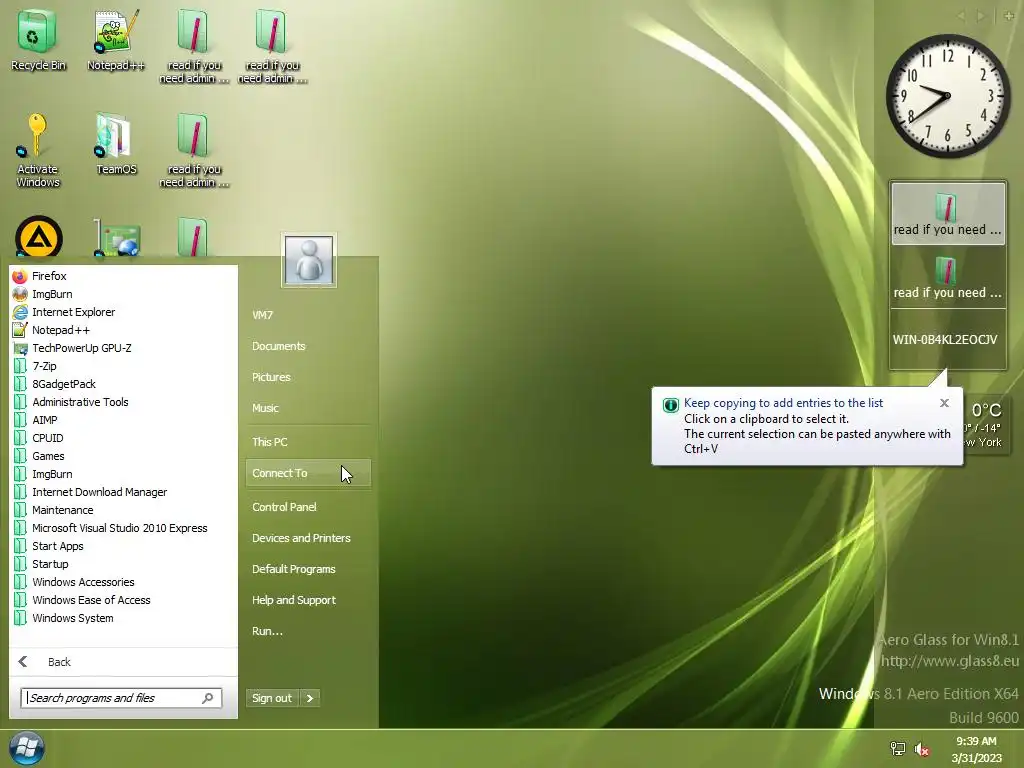Click the add gadget plus icon
This screenshot has height=768, width=1024.
(1008, 16)
